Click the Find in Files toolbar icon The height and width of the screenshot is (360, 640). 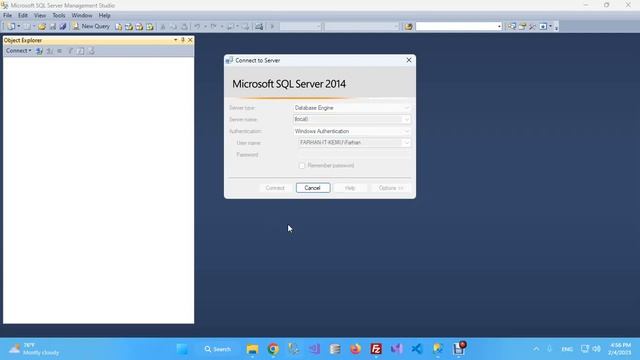pyautogui.click(x=408, y=27)
